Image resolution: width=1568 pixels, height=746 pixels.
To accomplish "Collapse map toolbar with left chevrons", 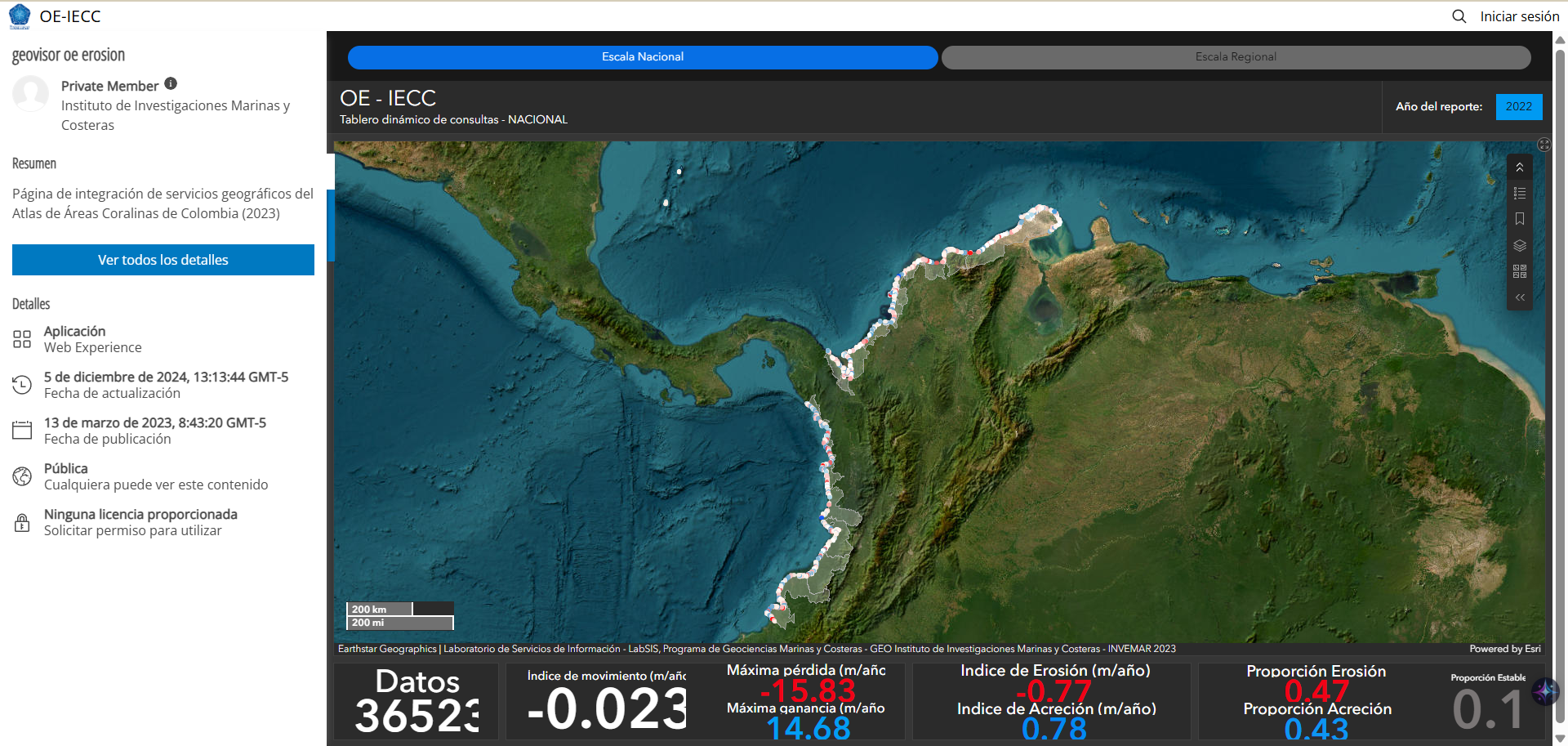I will click(1519, 297).
